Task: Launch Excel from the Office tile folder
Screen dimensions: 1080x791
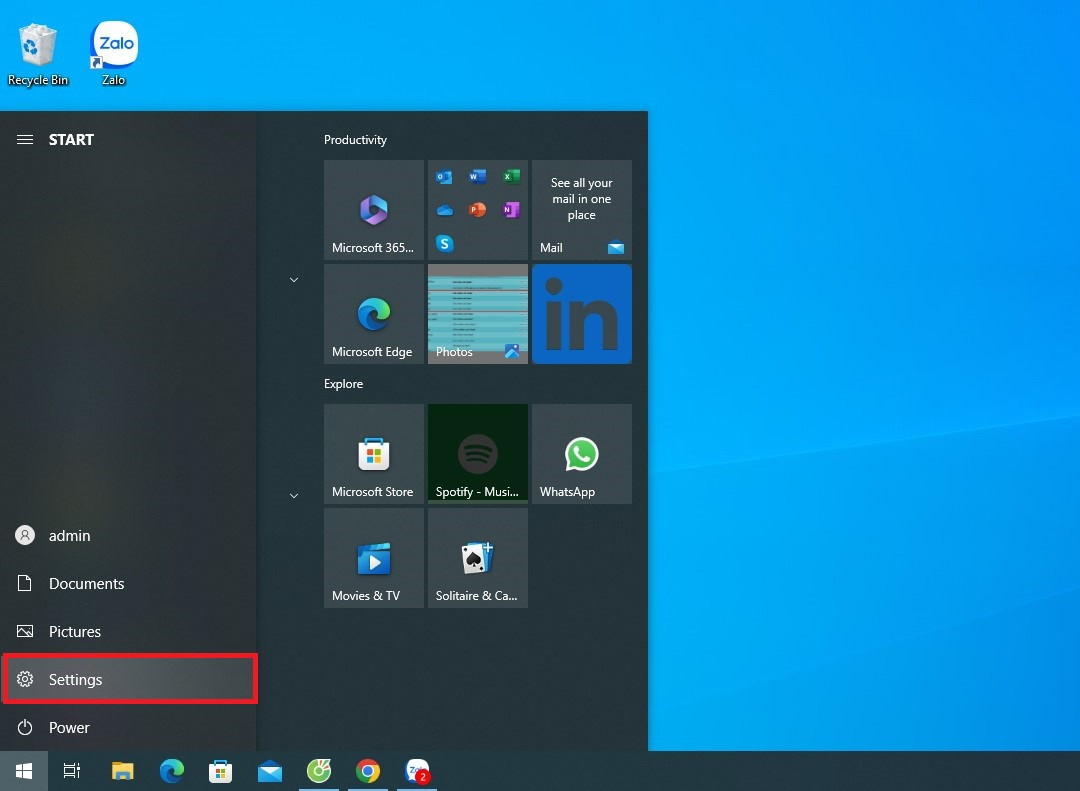Action: click(511, 177)
